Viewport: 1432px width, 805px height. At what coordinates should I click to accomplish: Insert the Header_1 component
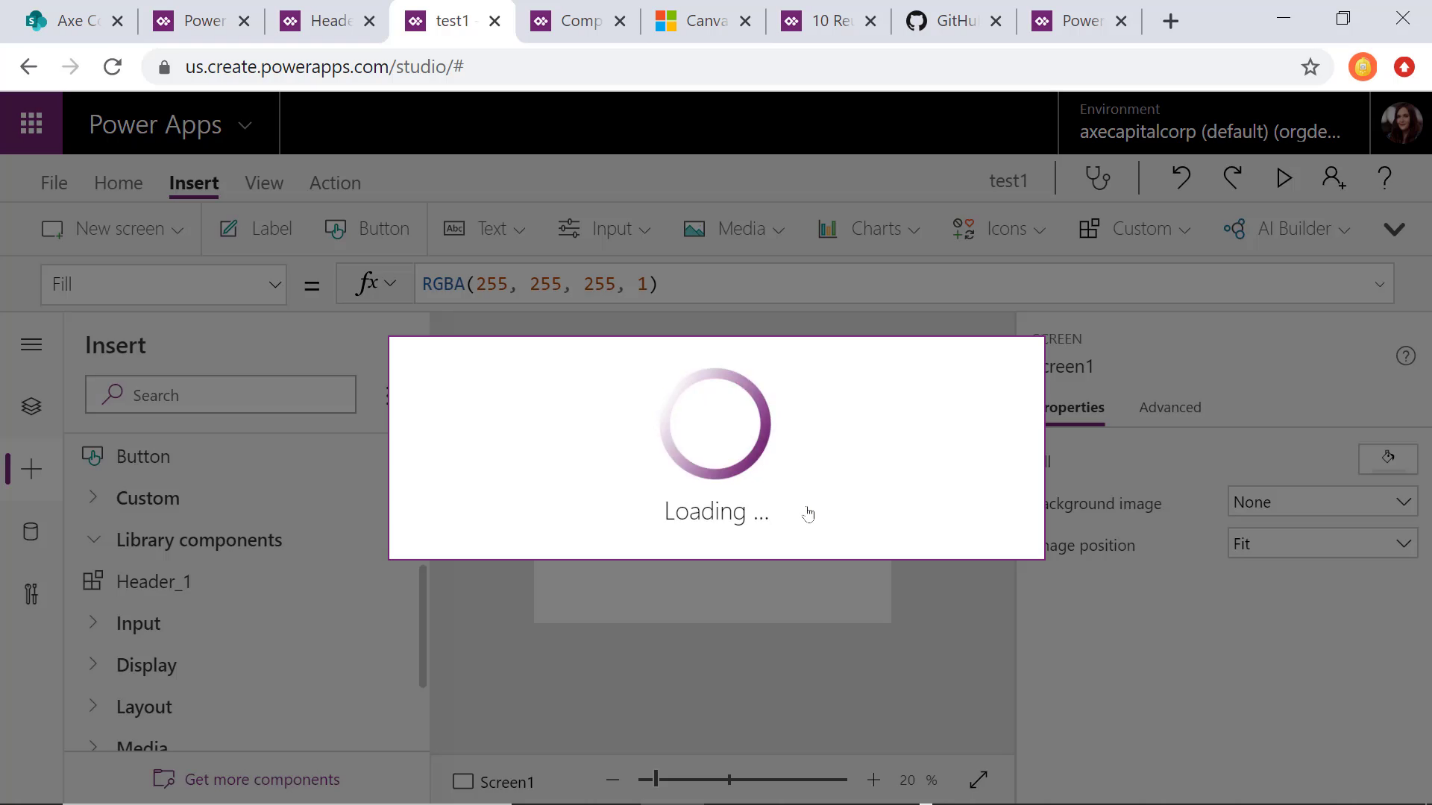153,581
